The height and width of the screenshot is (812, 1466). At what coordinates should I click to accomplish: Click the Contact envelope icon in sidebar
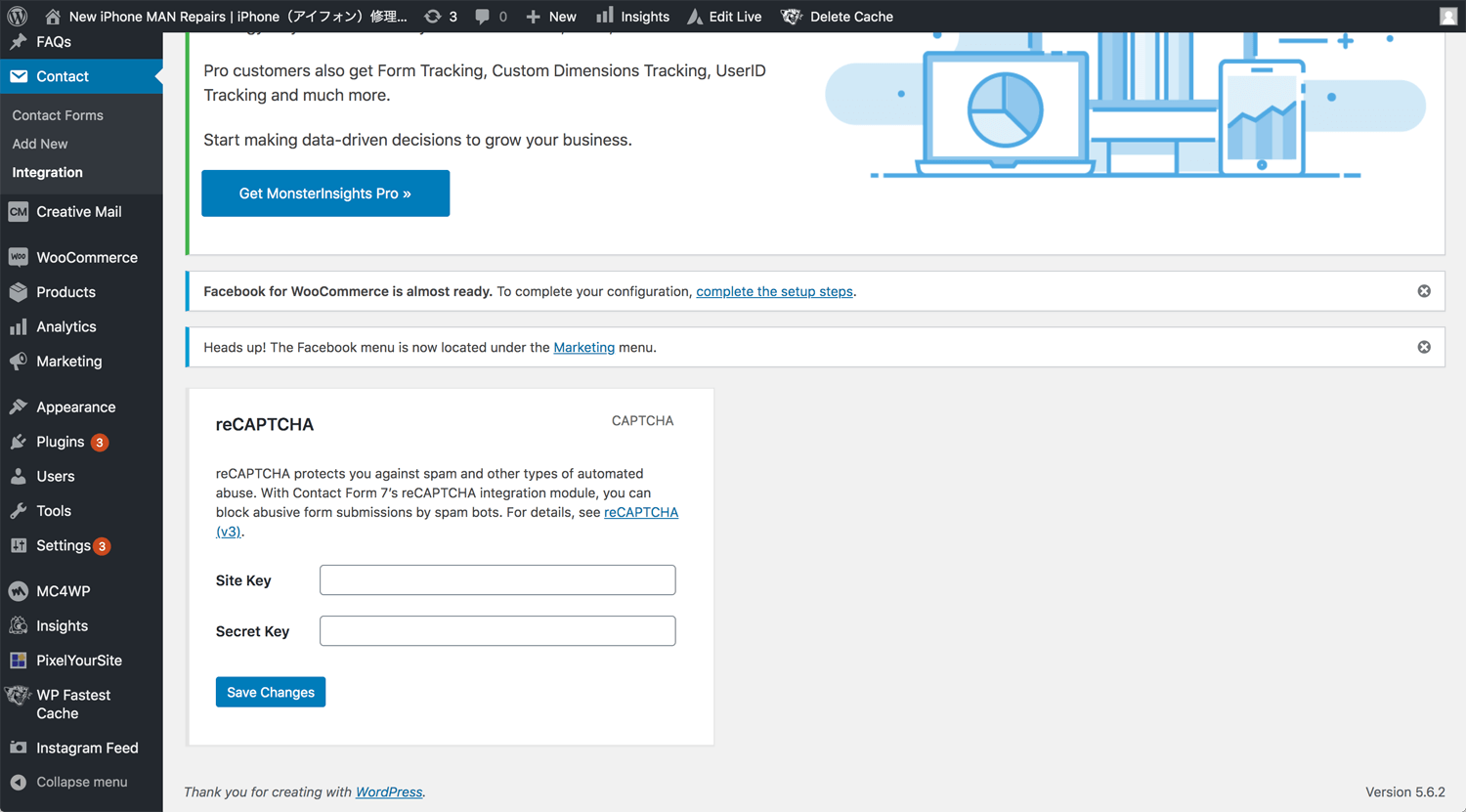click(x=18, y=76)
